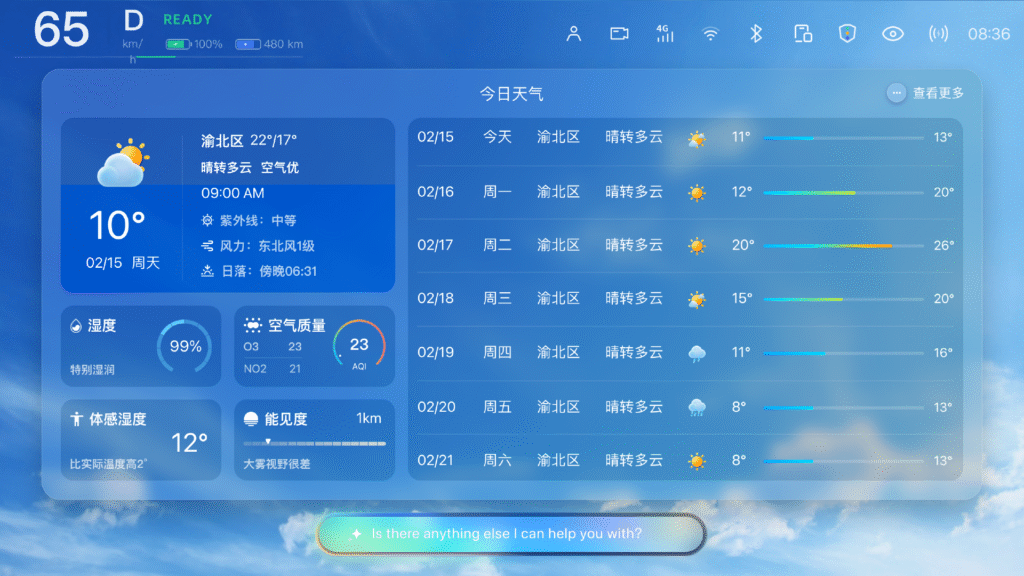The width and height of the screenshot is (1024, 576).
Task: Tap the 09:00 AM time text
Action: 232,193
